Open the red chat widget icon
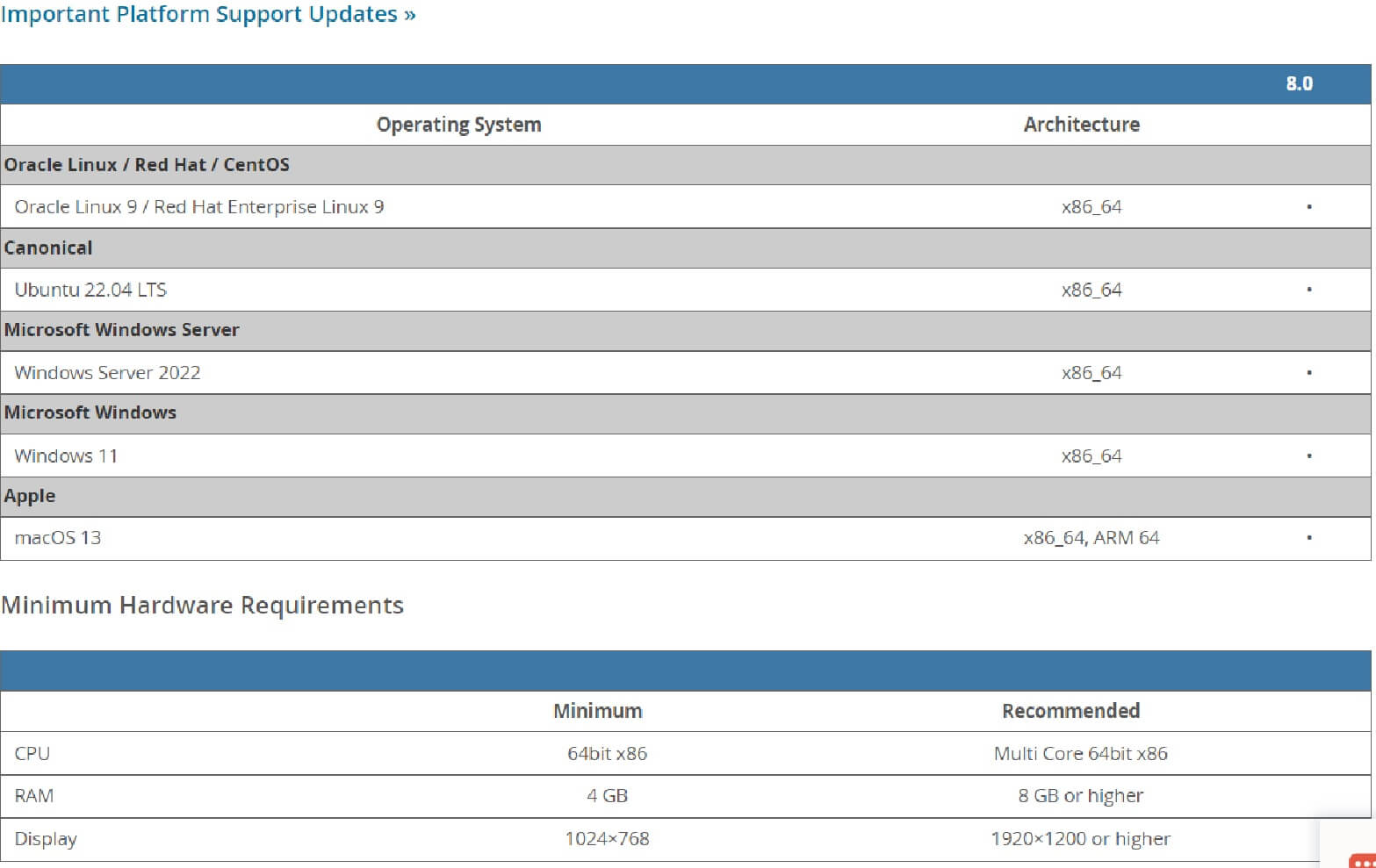Screen dimensions: 1376x868 (x=1362, y=859)
